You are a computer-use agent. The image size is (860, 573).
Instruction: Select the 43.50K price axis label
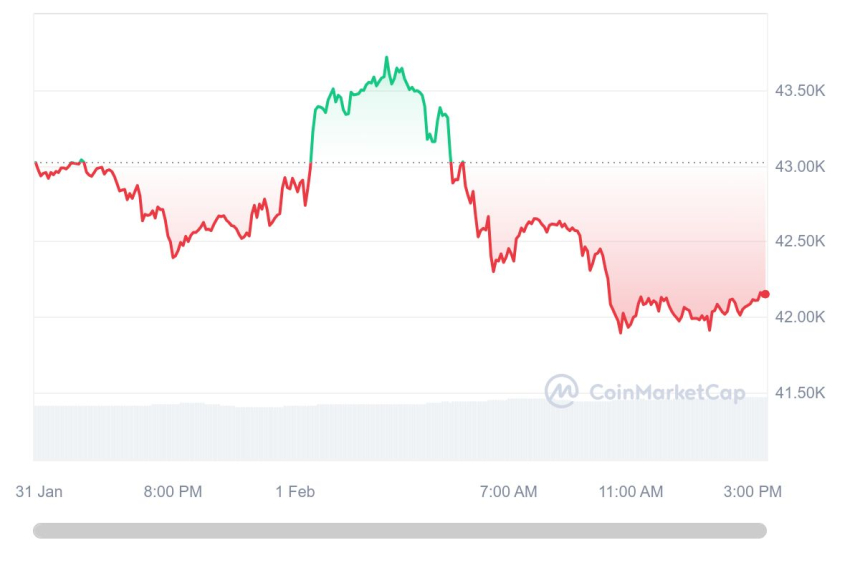coord(800,91)
